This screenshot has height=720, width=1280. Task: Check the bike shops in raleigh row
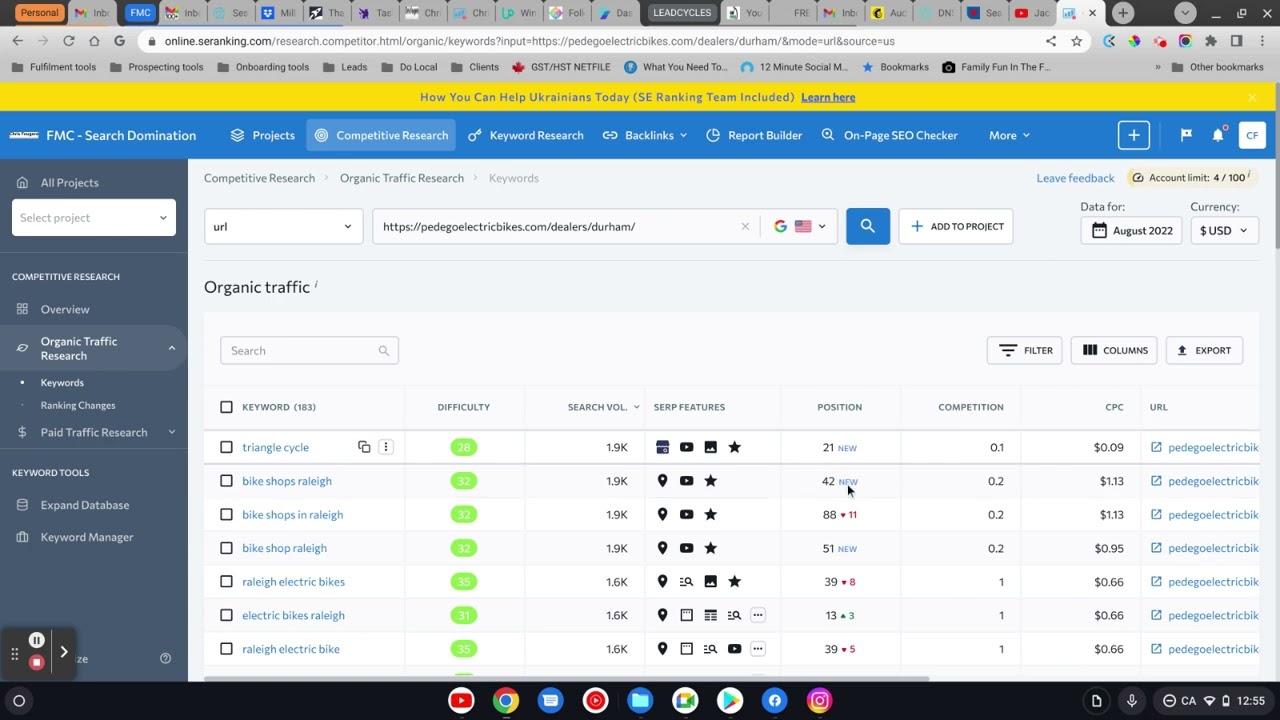click(226, 514)
